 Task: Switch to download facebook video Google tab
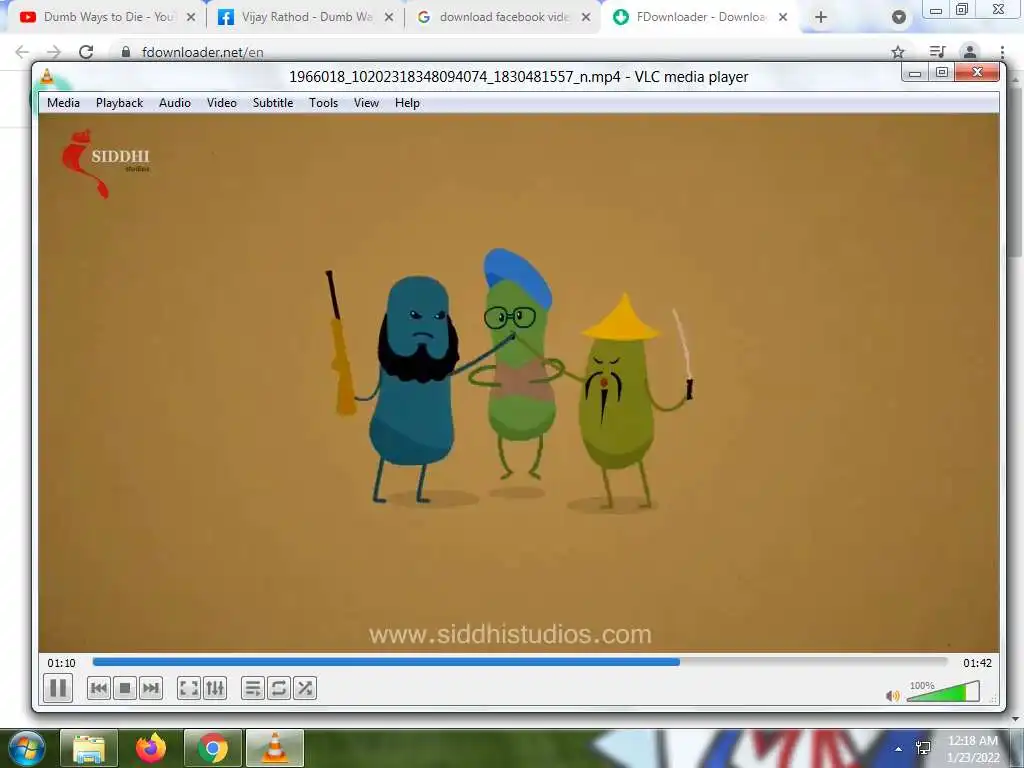502,17
